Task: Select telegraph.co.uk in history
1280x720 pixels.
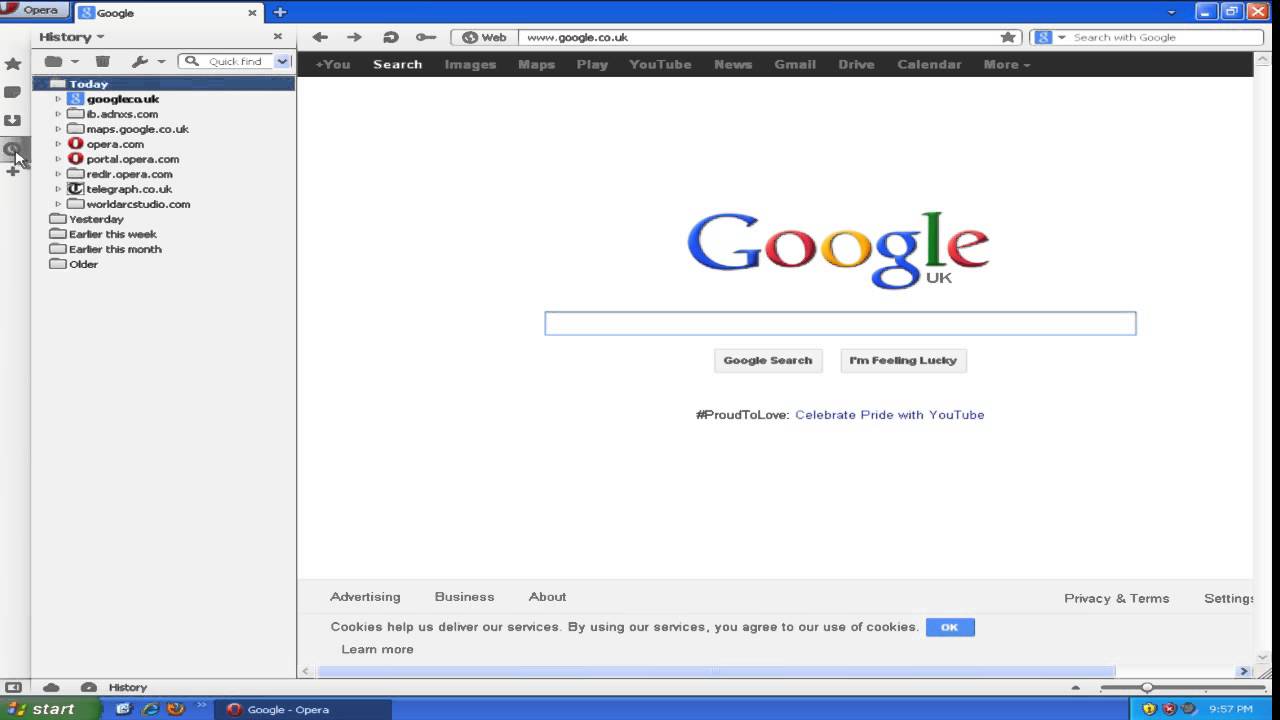Action: [129, 189]
